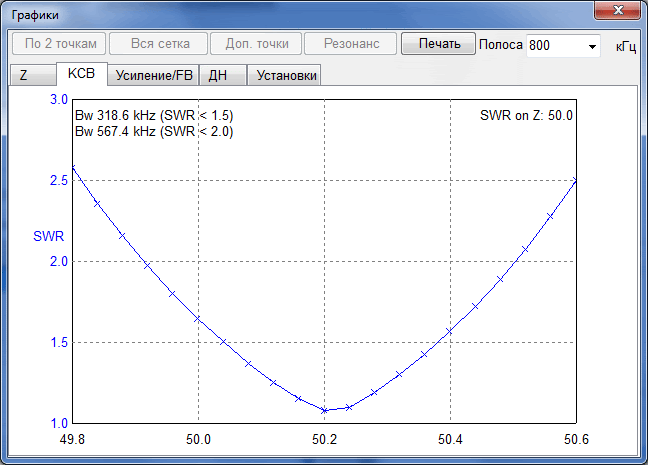648x465 pixels.
Task: Select the КСВ tab
Action: pyautogui.click(x=81, y=74)
